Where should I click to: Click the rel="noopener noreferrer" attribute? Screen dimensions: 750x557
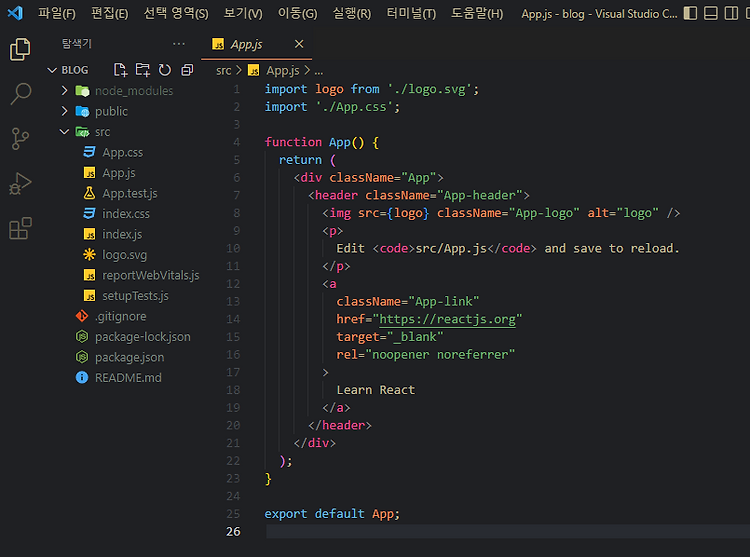tap(426, 355)
